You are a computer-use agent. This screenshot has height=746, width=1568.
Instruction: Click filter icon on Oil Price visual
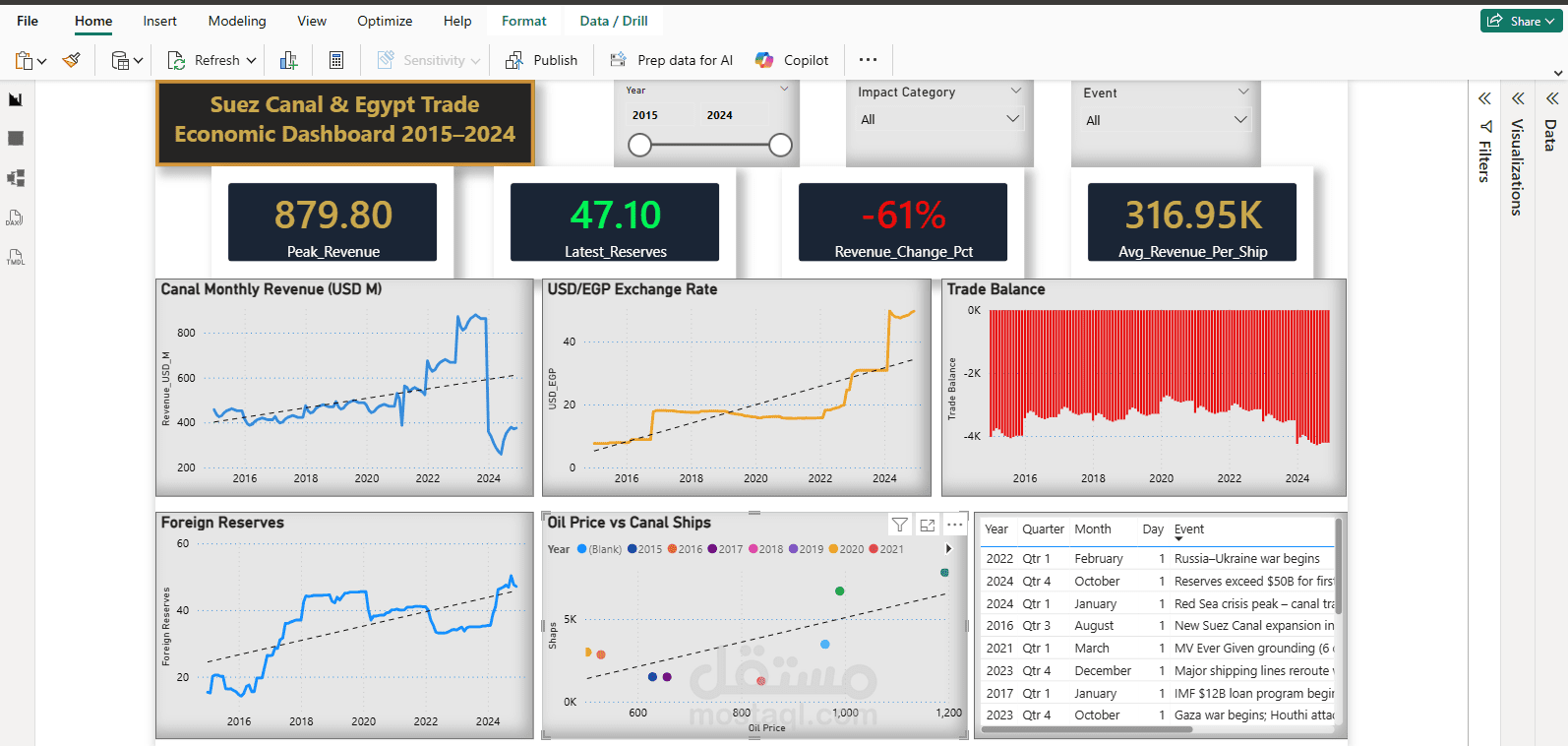(x=900, y=525)
